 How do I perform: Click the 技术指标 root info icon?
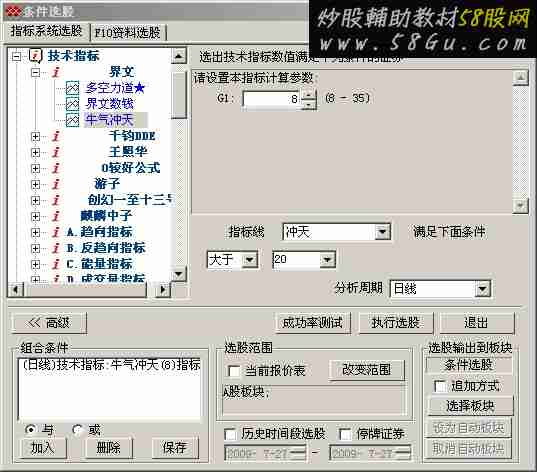(36, 56)
